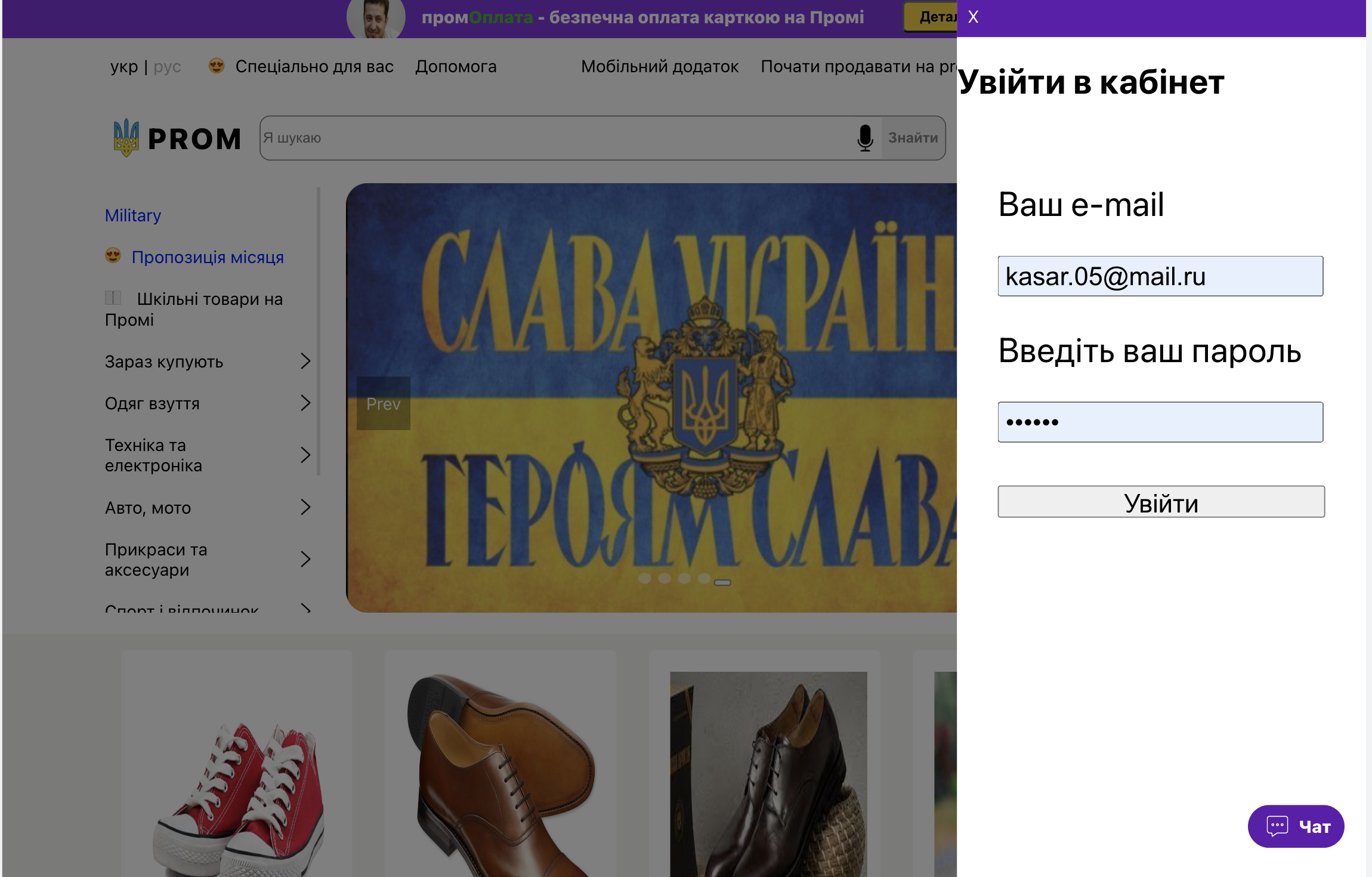
Task: Open the Допомога menu item
Action: [x=456, y=66]
